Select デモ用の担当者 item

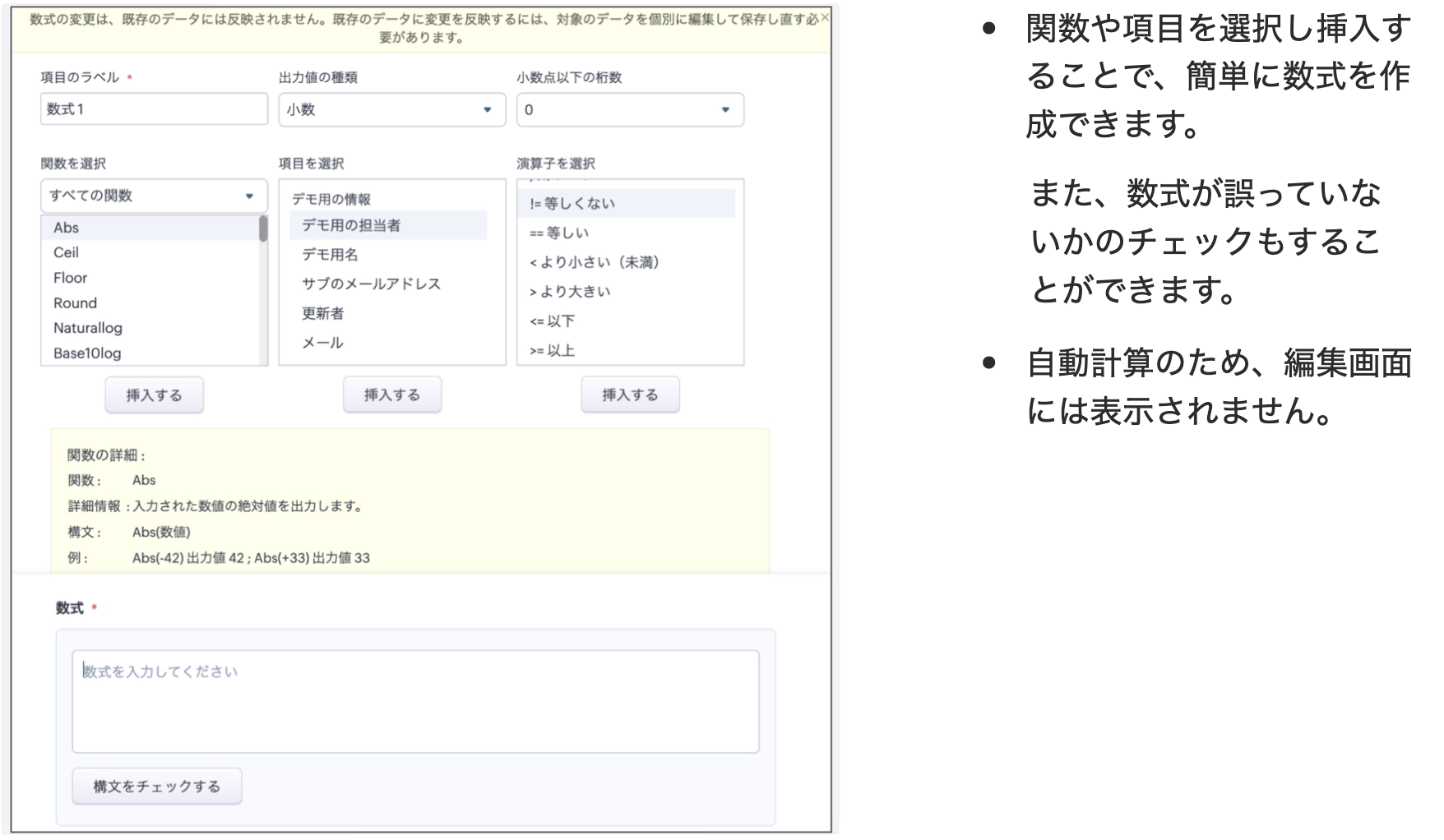(x=388, y=225)
